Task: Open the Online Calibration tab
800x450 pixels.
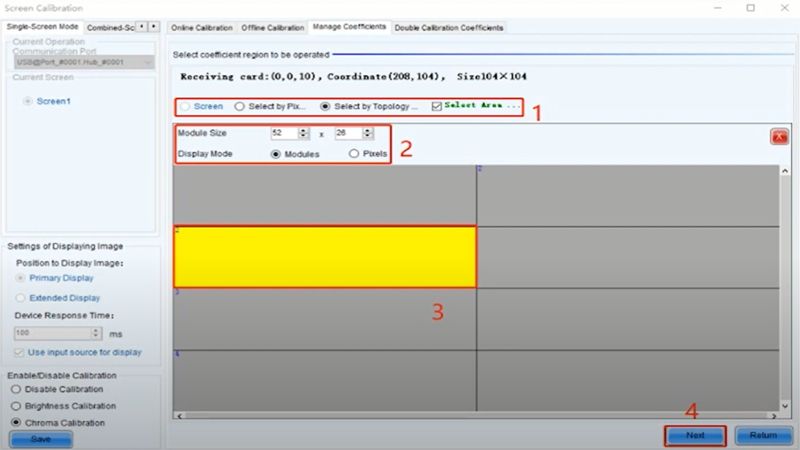Action: point(202,28)
